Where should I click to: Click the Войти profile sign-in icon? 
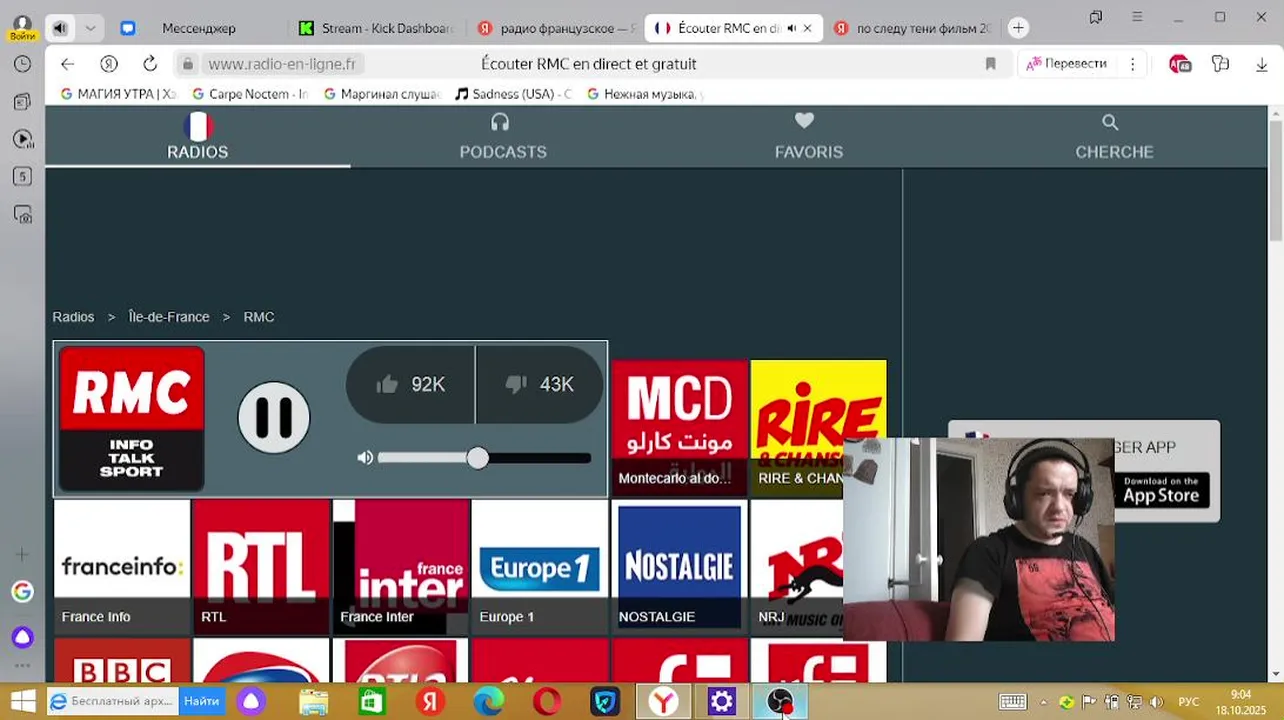22,28
